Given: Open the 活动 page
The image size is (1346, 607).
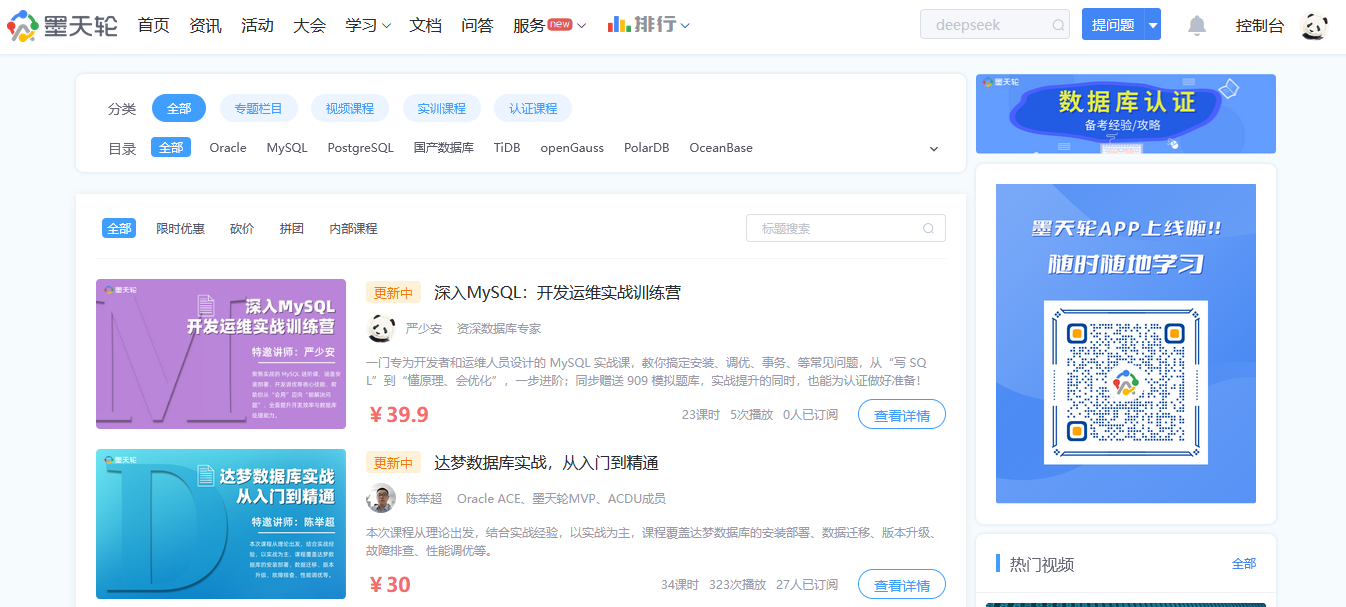Looking at the screenshot, I should coord(257,25).
